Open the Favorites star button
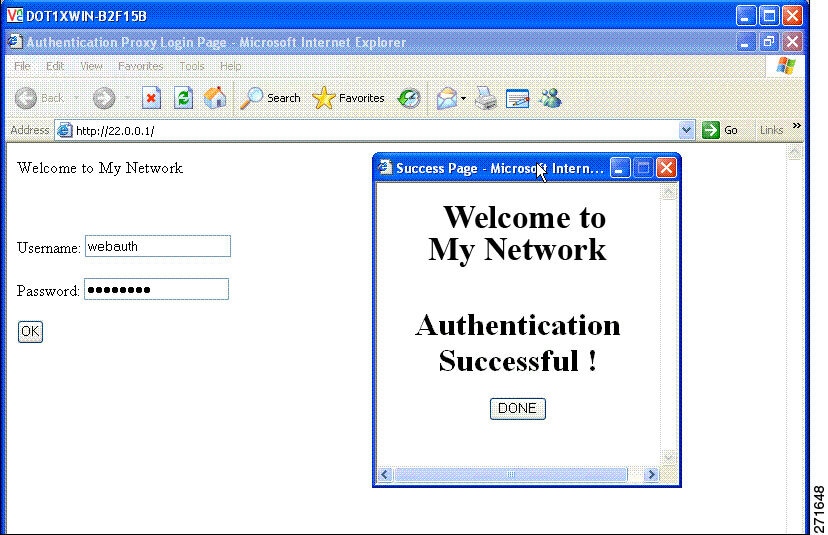 pyautogui.click(x=349, y=98)
